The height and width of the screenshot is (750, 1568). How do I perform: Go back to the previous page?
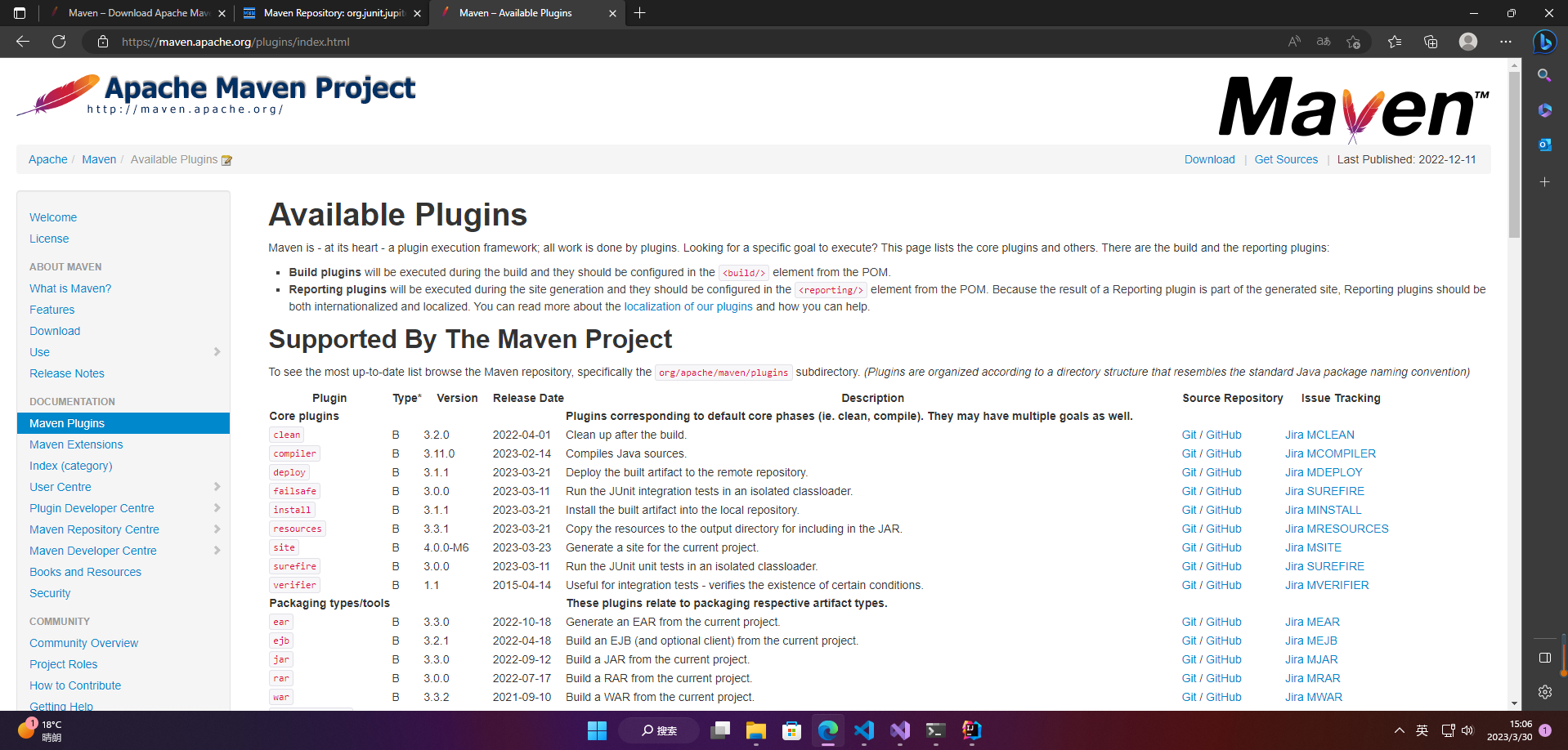coord(23,42)
